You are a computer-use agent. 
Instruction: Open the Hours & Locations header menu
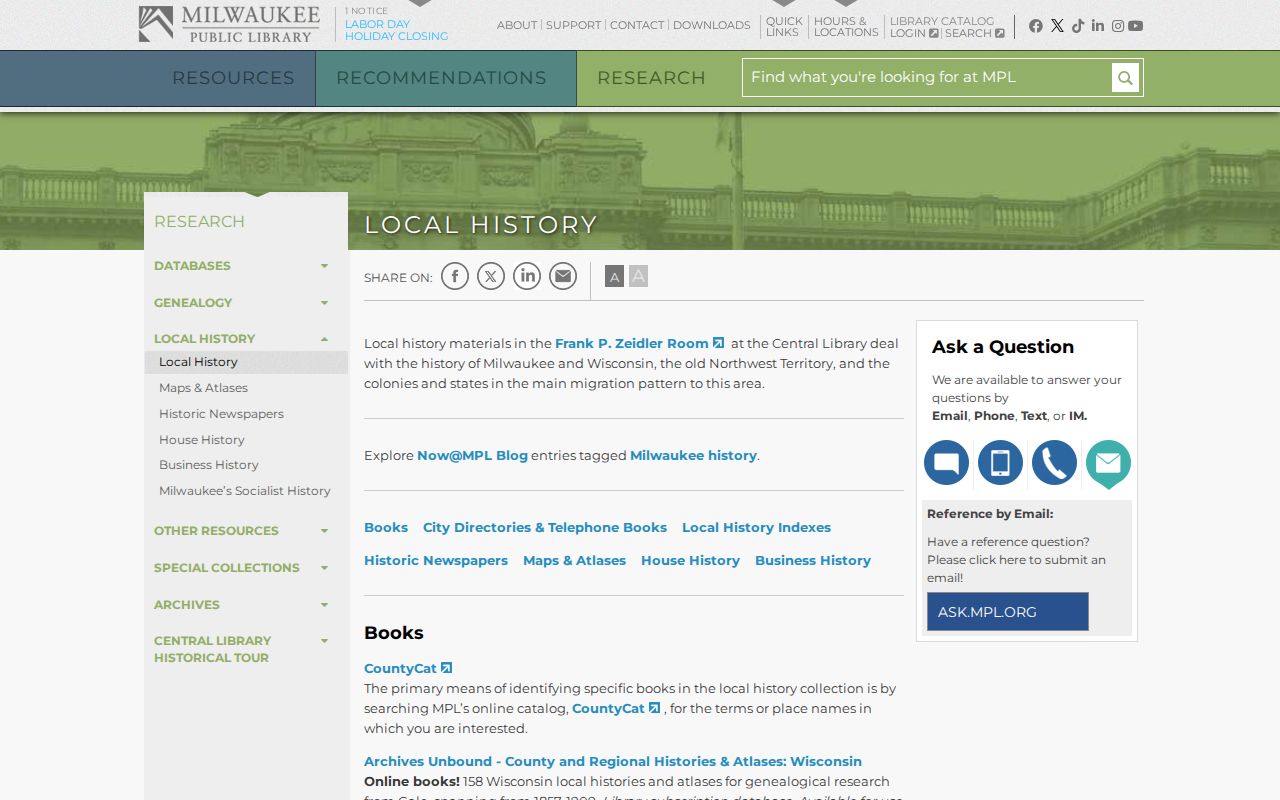click(846, 26)
